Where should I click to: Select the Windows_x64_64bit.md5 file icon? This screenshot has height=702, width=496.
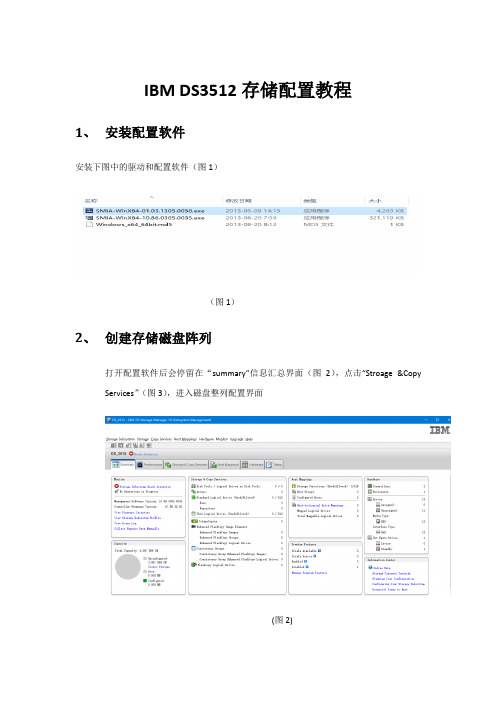click(89, 224)
